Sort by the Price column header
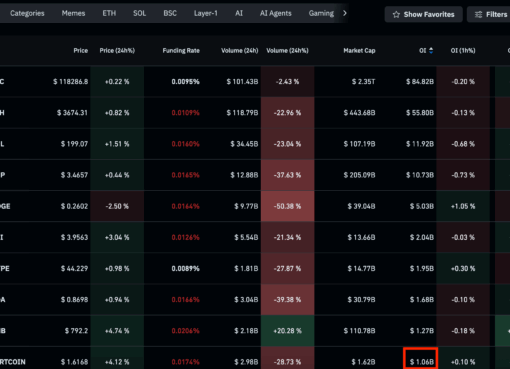This screenshot has height=369, width=510. (x=81, y=51)
